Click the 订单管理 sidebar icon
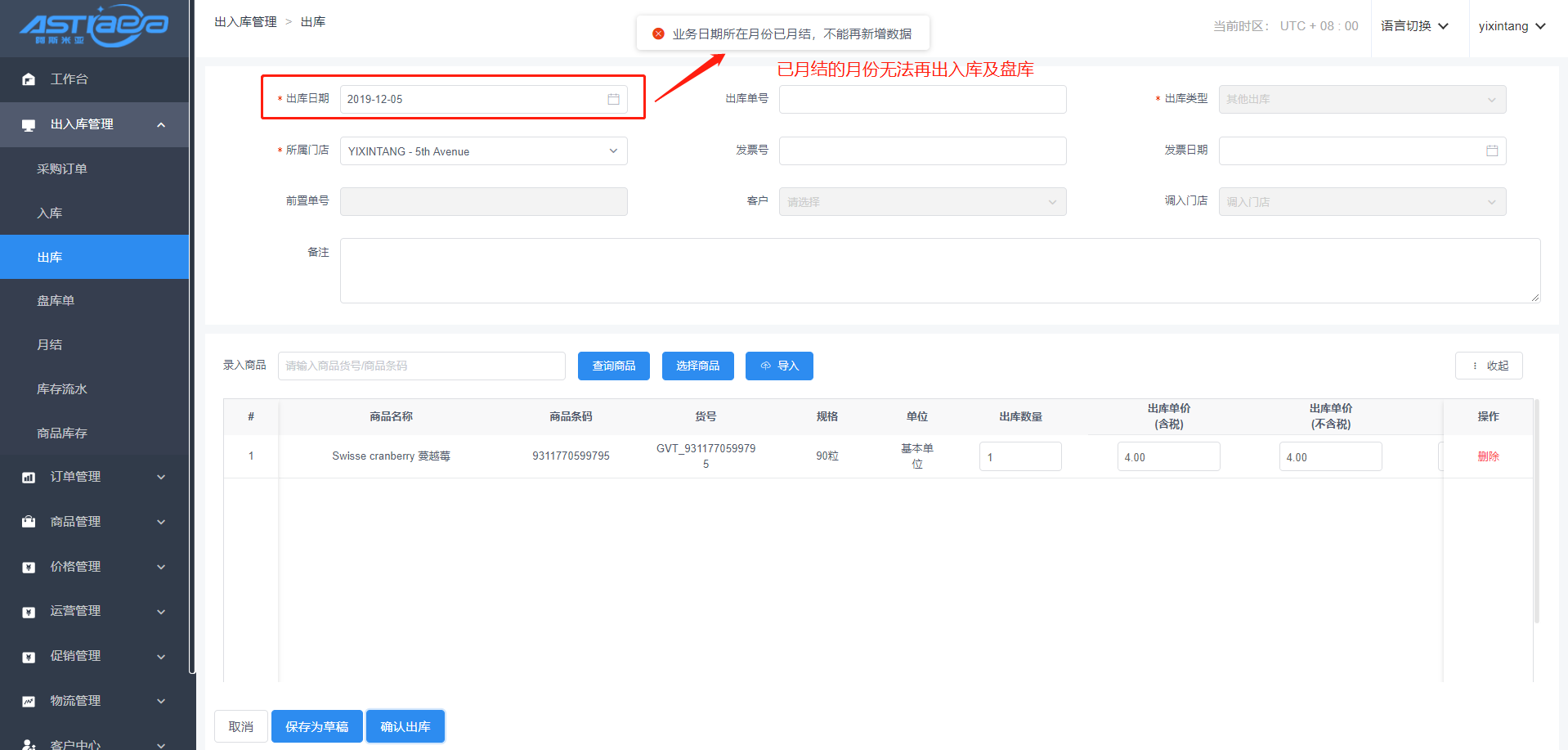1568x750 pixels. pos(29,477)
